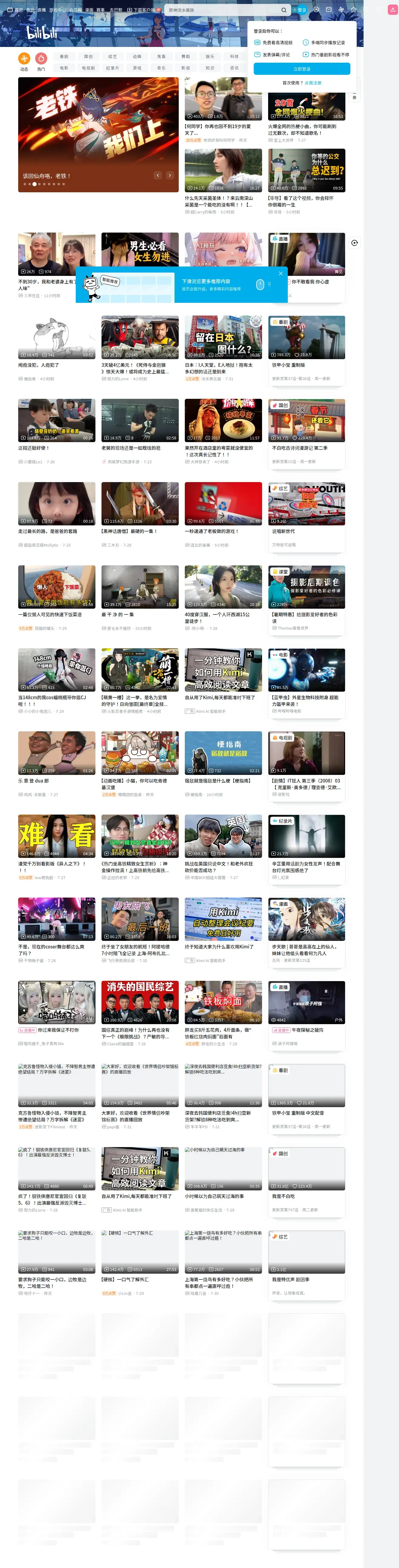This screenshot has height=1568, width=399.
Task: Select the 科技 category tab
Action: [234, 57]
